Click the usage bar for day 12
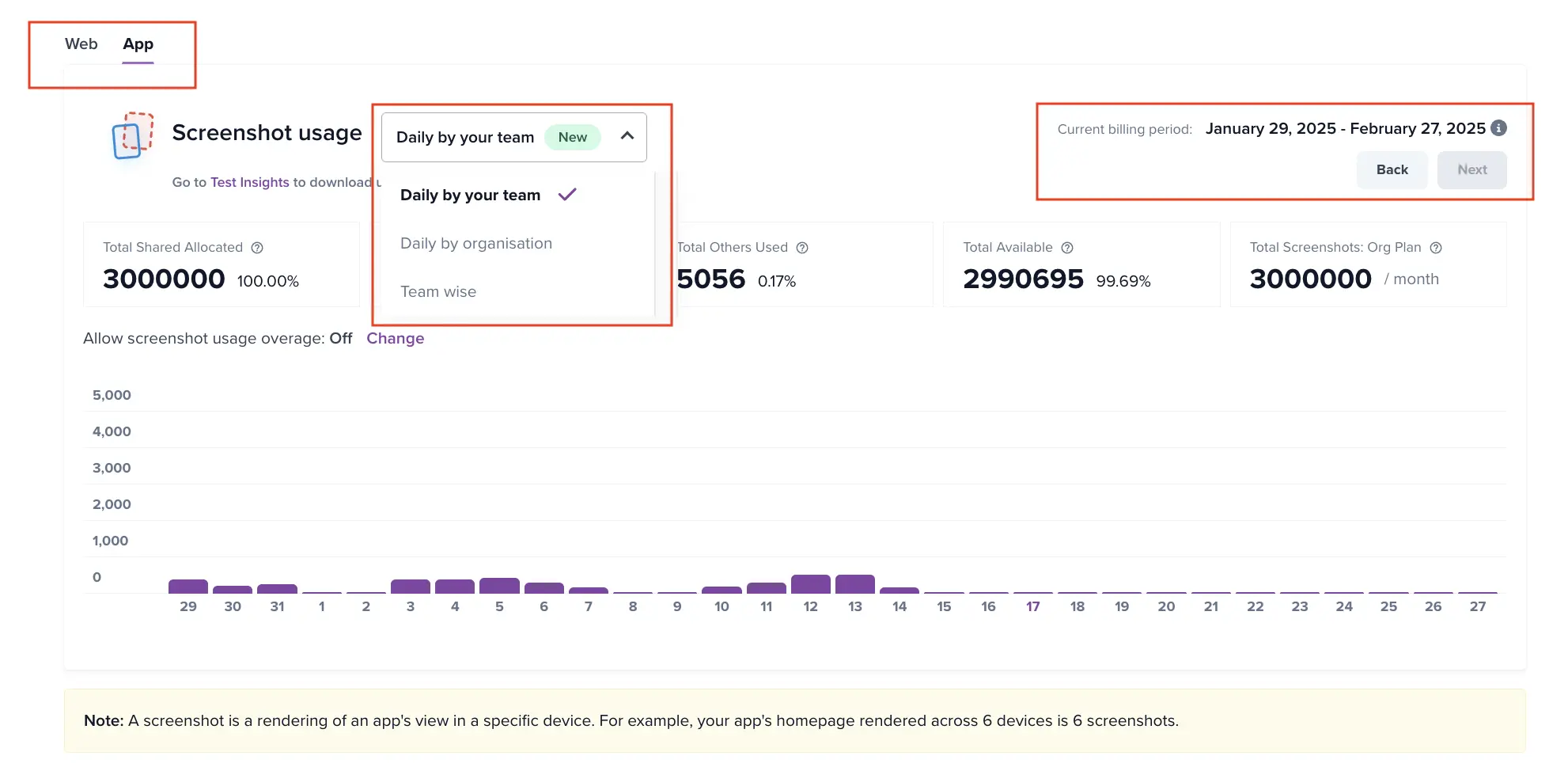 coord(810,584)
